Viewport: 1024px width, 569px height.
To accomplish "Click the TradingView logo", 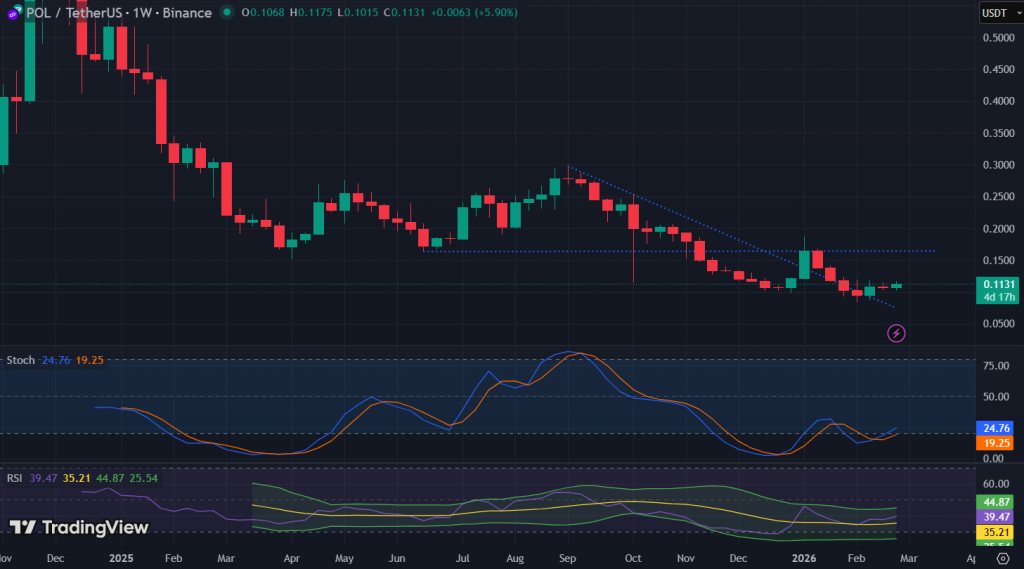I will 79,527.
